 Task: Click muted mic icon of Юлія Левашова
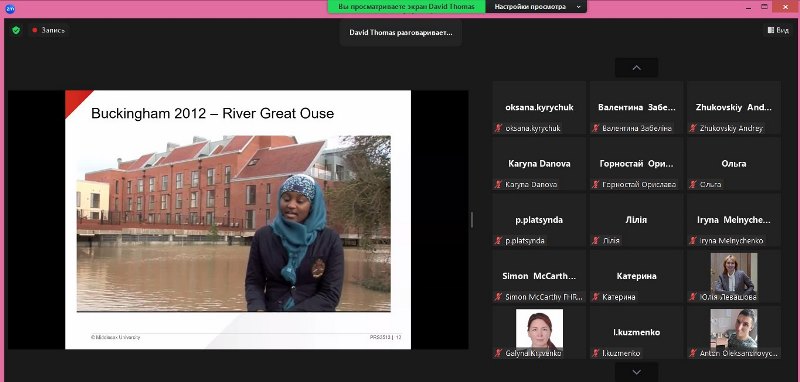pos(693,296)
